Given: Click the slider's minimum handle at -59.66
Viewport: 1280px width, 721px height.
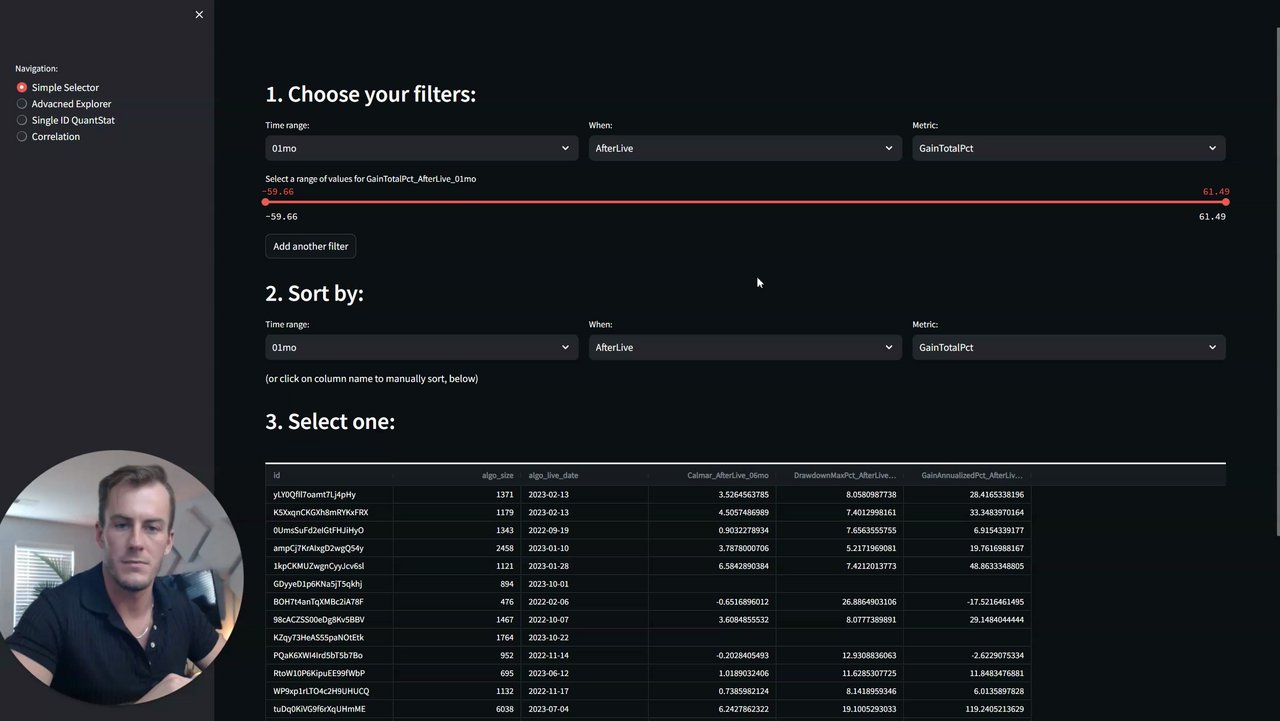Looking at the screenshot, I should click(x=266, y=202).
